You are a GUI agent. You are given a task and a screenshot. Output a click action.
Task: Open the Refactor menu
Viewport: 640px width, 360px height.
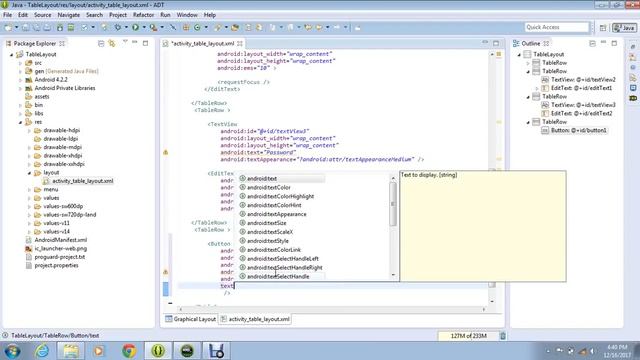click(x=143, y=15)
